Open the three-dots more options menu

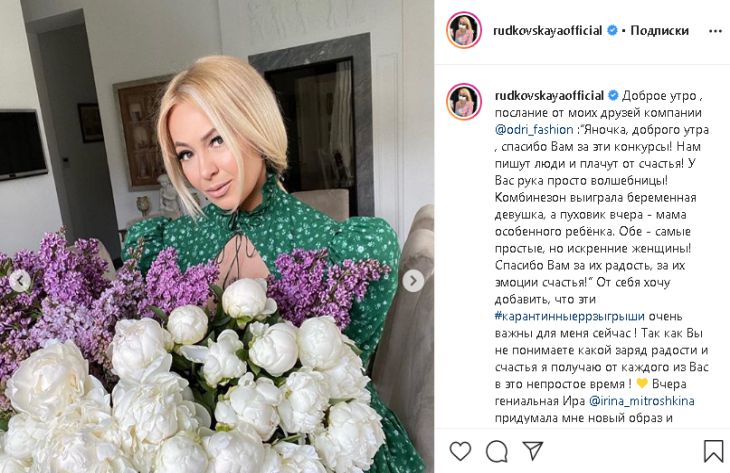click(715, 31)
